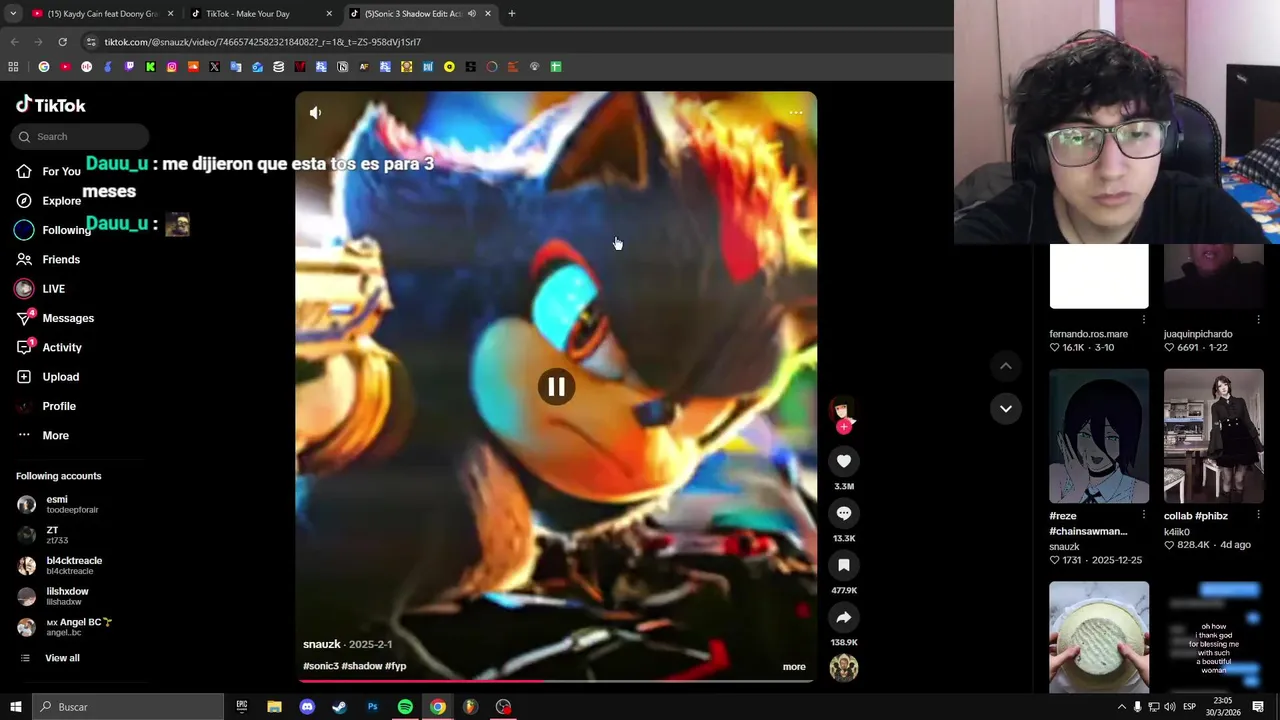Viewport: 1280px width, 720px height.
Task: Open the collab #phibz video thumbnail
Action: coord(1214,436)
